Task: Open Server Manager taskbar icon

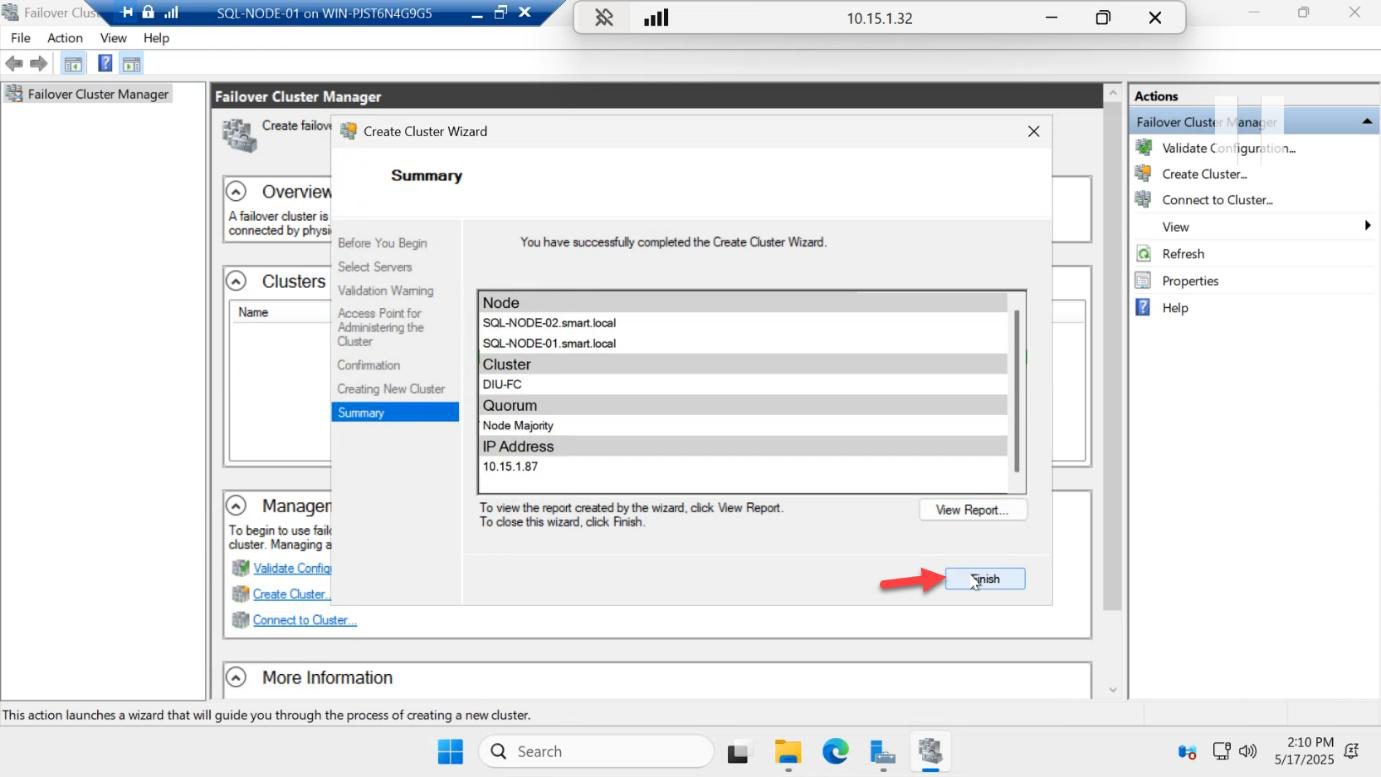Action: tap(882, 751)
